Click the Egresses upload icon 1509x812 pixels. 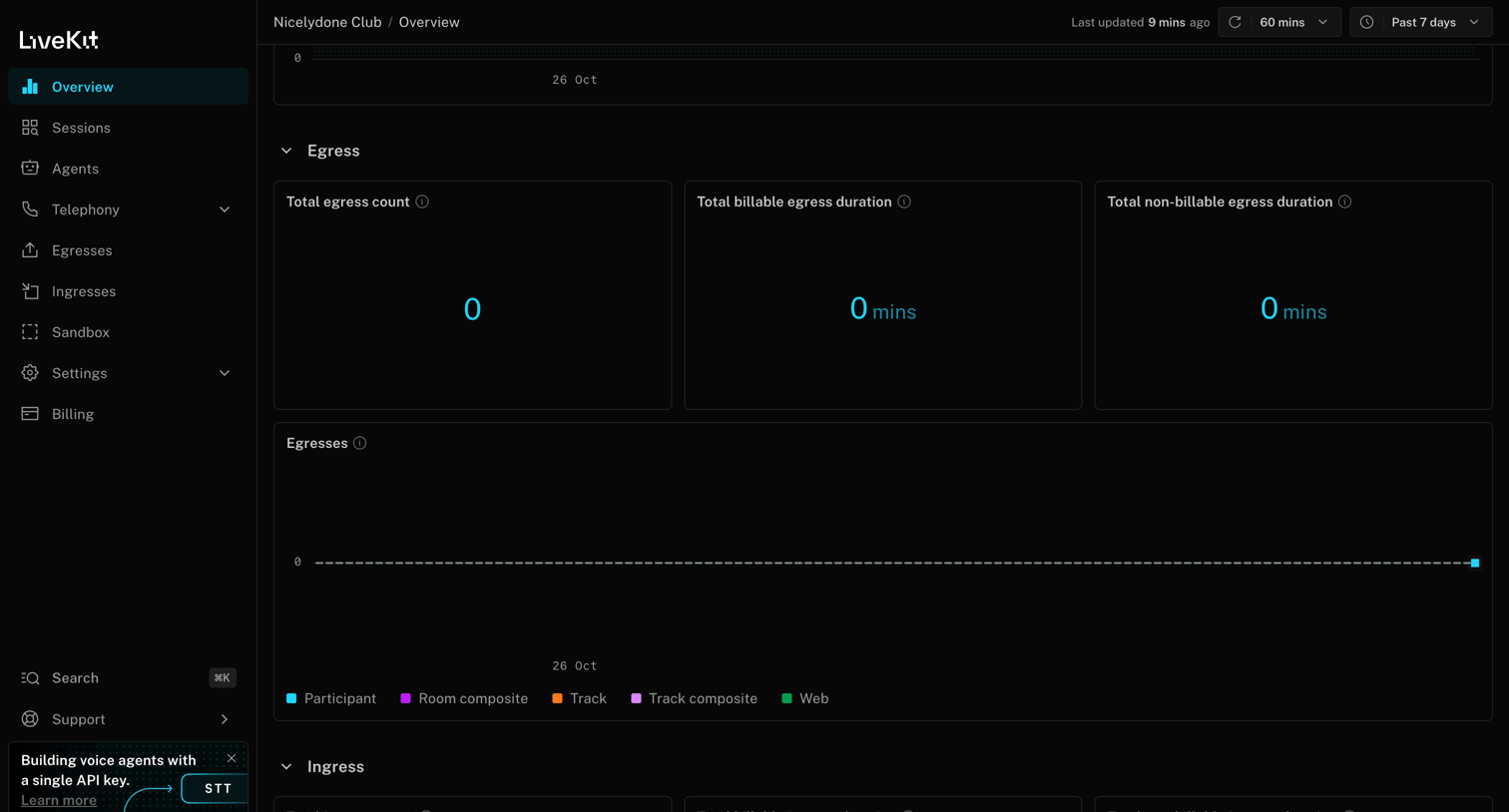30,250
